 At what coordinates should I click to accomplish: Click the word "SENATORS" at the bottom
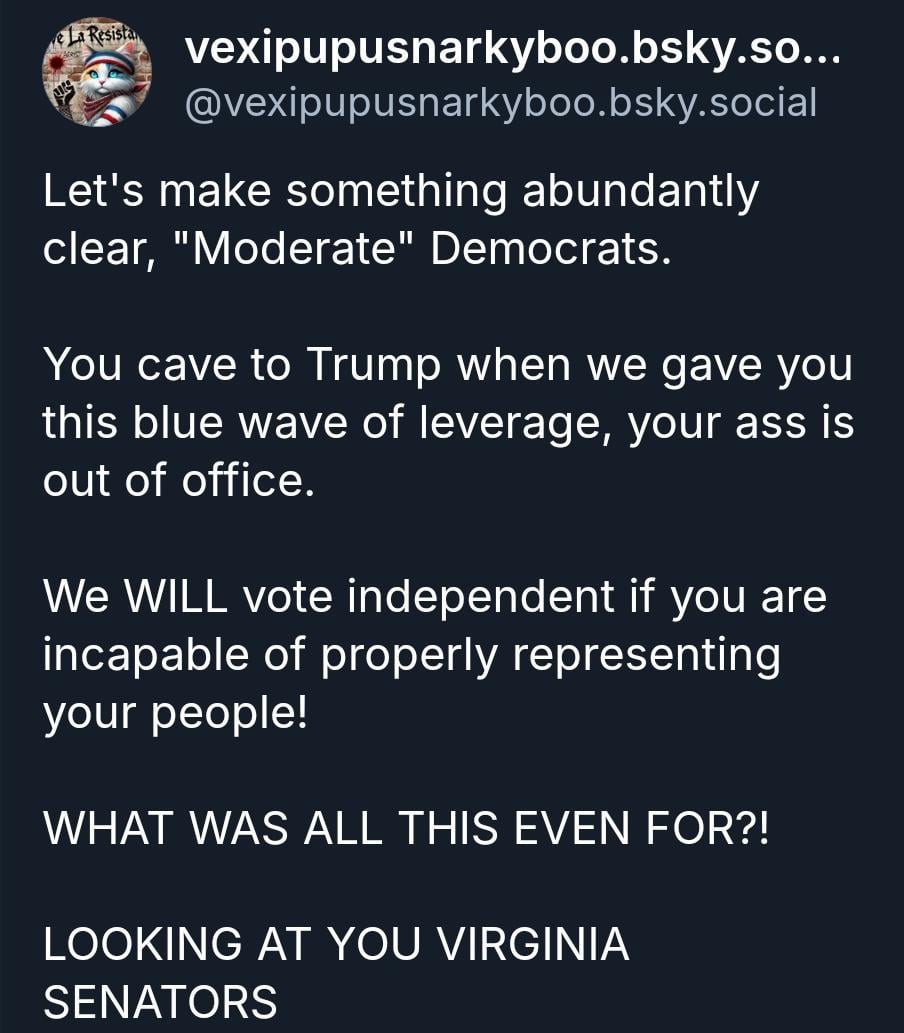(160, 1002)
